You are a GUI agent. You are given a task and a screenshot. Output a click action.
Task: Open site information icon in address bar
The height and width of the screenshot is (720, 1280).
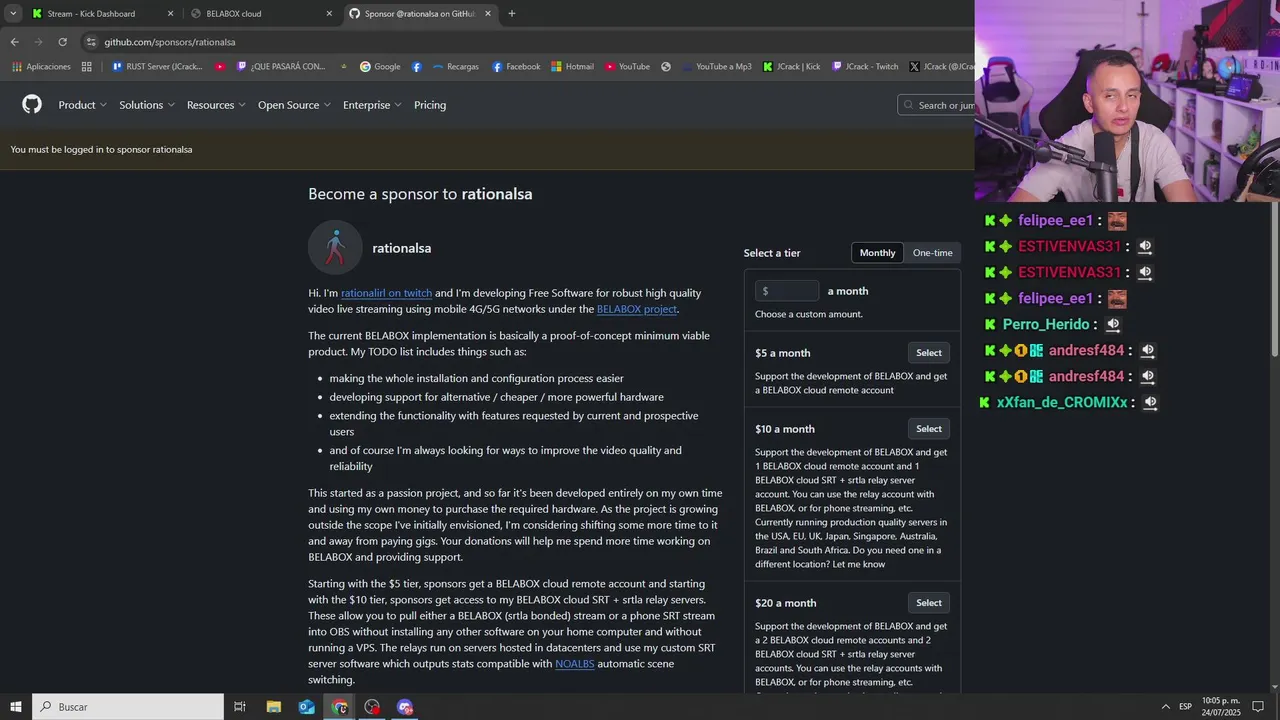[91, 42]
